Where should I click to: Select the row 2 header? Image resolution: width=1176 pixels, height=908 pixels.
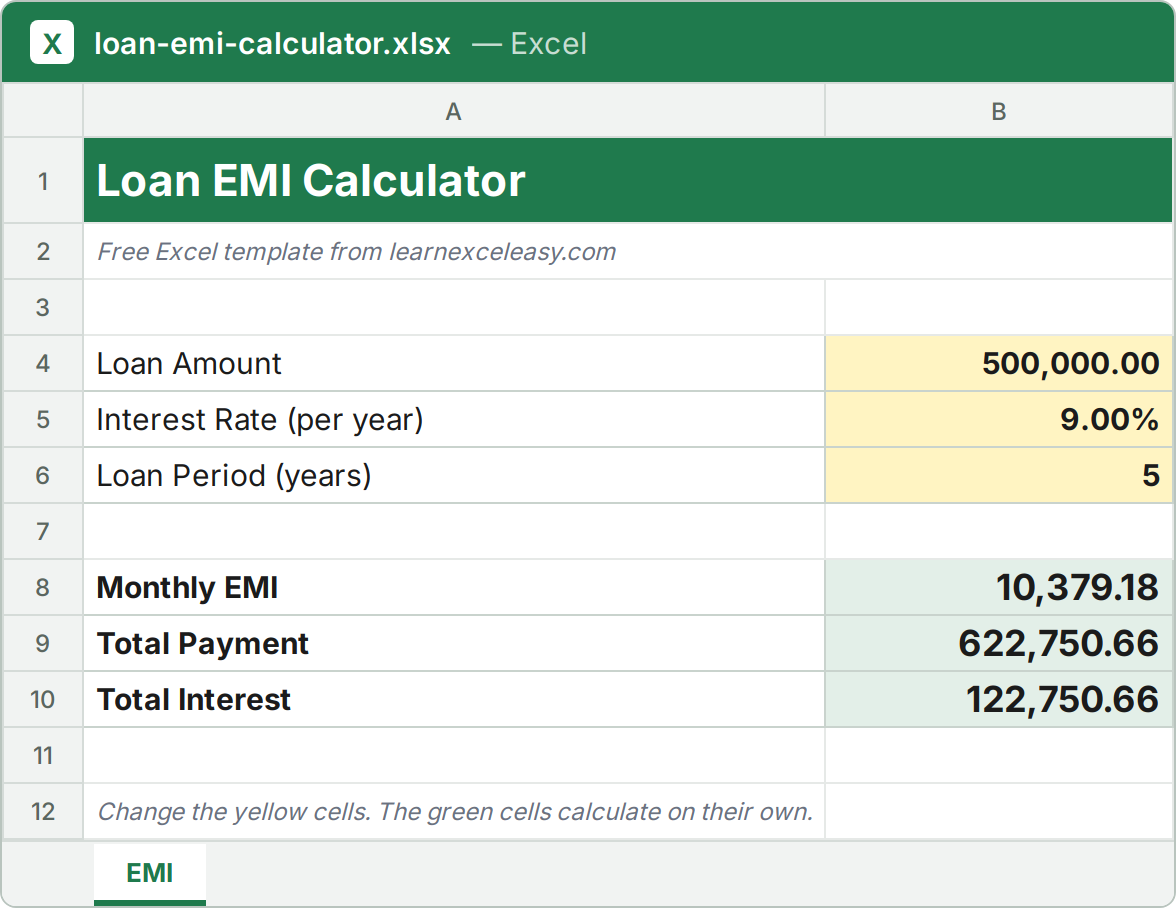[x=43, y=251]
